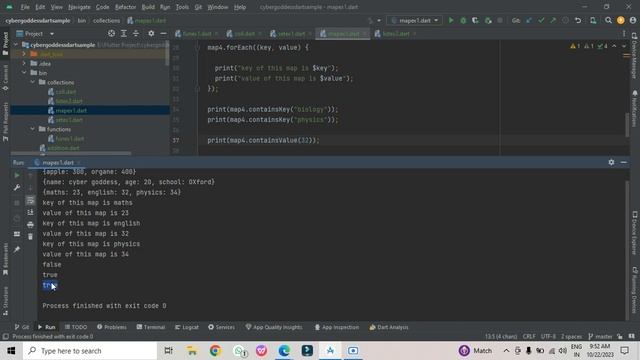This screenshot has width=640, height=360.
Task: Click the wrench icon in the Run panel
Action: click(17, 188)
